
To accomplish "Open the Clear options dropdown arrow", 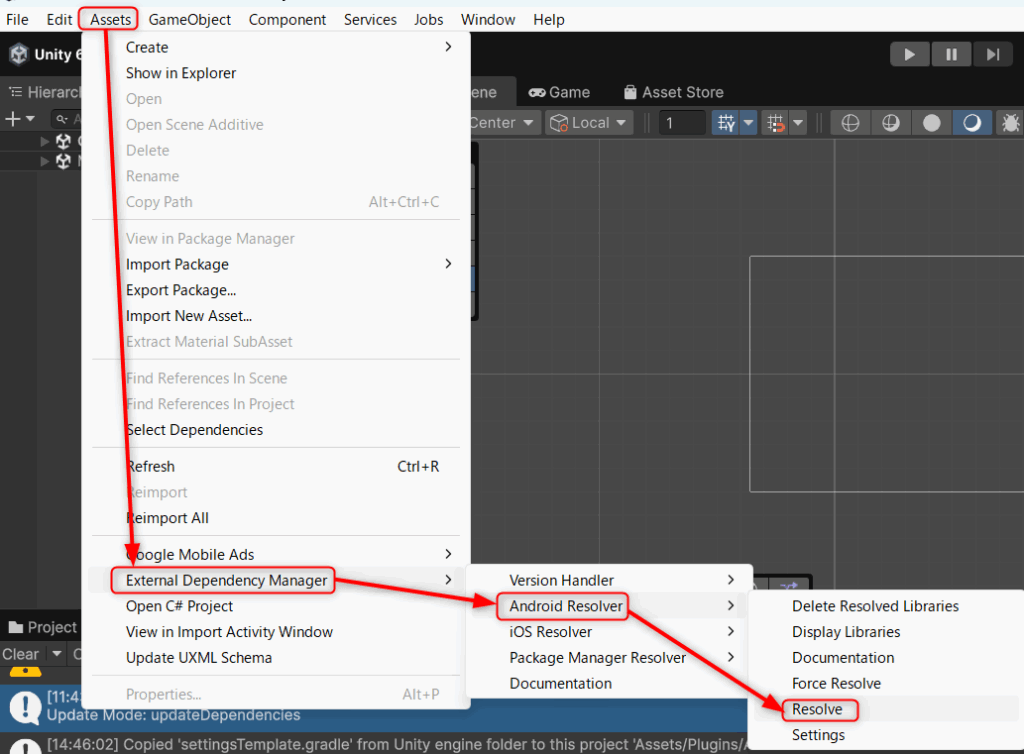I will 56,654.
